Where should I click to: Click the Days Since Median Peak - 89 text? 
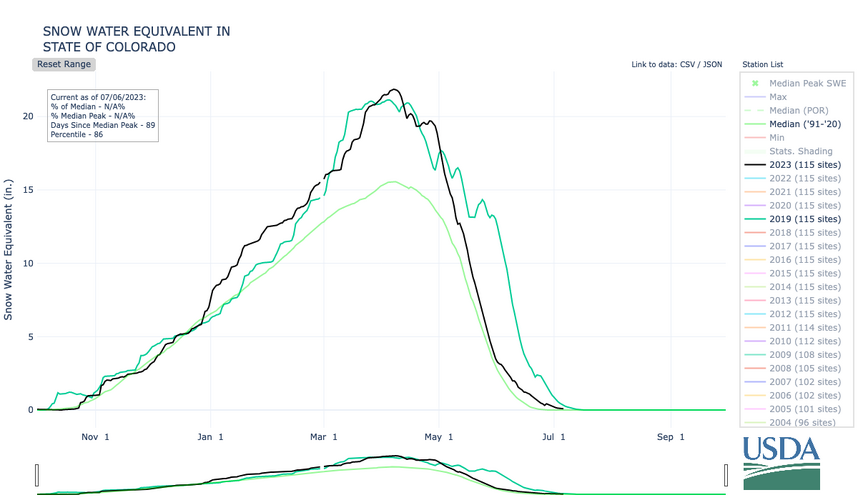coord(103,125)
